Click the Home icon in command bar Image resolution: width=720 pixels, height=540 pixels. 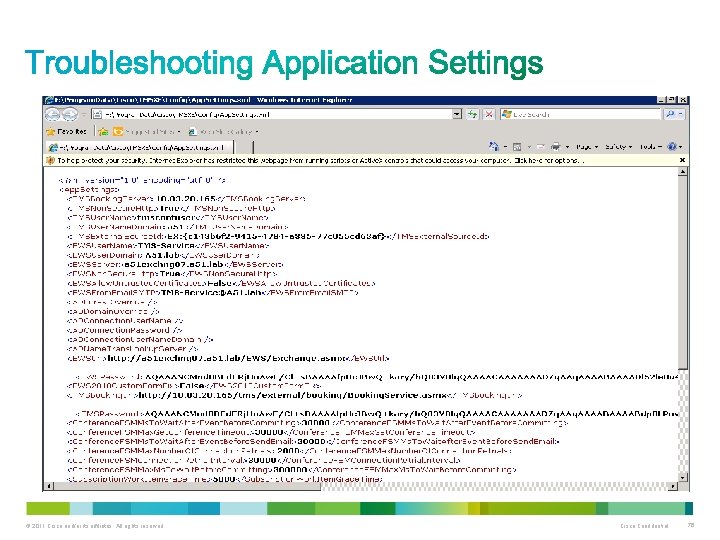pyautogui.click(x=494, y=146)
